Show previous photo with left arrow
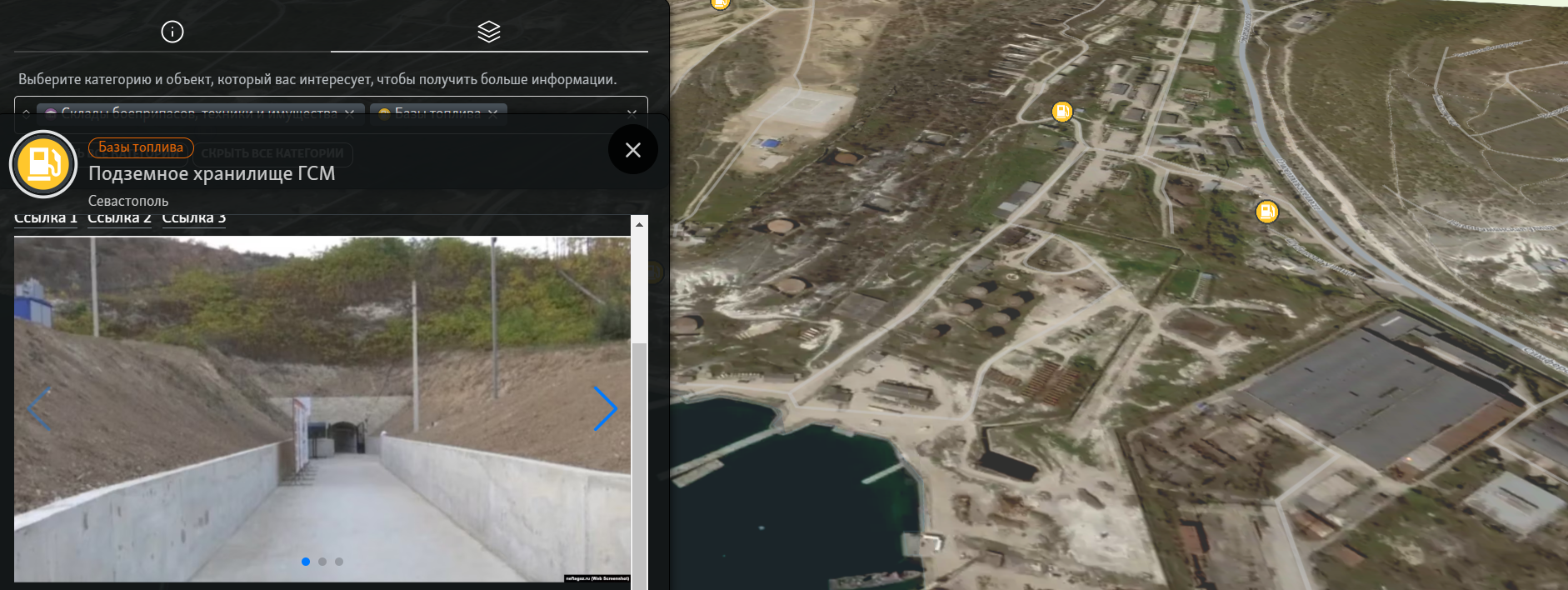Screen dimensions: 1568x590 [39, 408]
